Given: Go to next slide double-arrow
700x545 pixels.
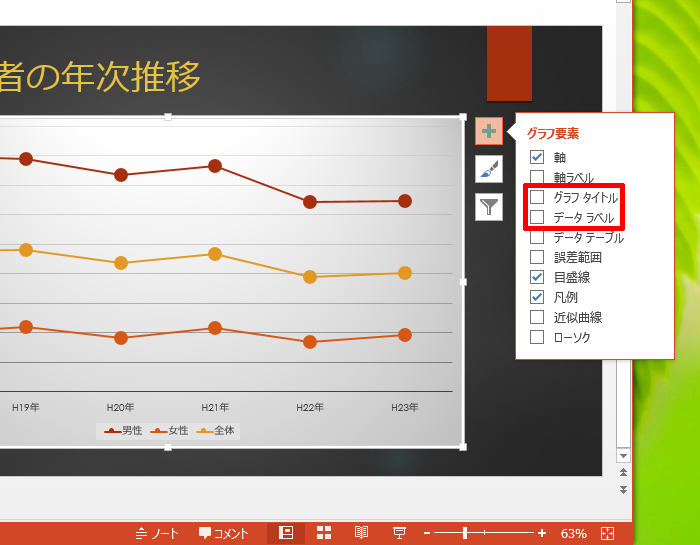Looking at the screenshot, I should pos(623,490).
